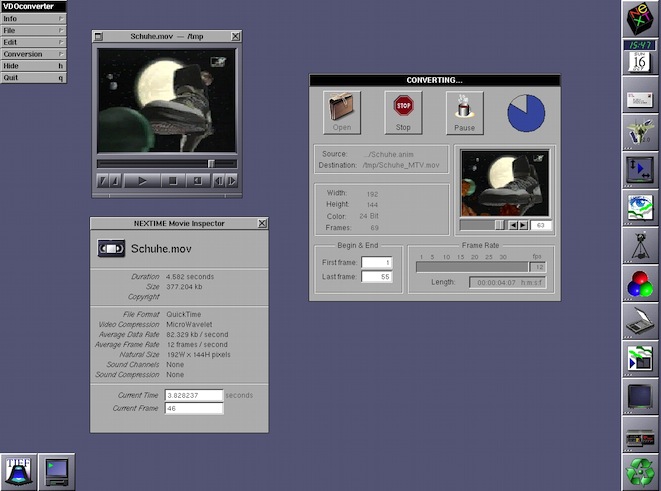661x491 pixels.
Task: Click the 82.329 kb / second value
Action: [x=197, y=335]
